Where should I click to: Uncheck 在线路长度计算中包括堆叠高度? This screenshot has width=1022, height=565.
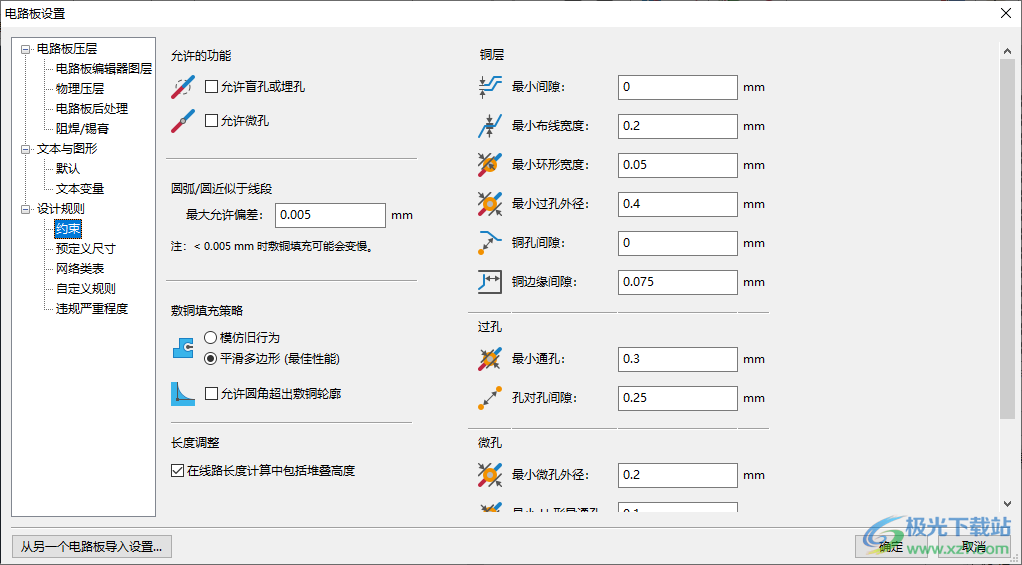[x=178, y=471]
